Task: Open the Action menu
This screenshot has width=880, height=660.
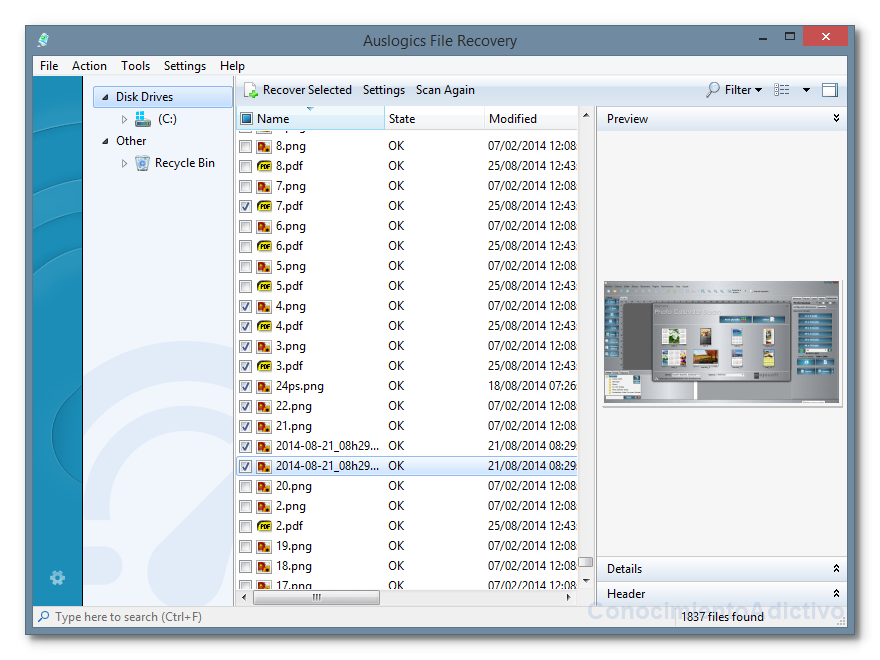Action: (89, 66)
